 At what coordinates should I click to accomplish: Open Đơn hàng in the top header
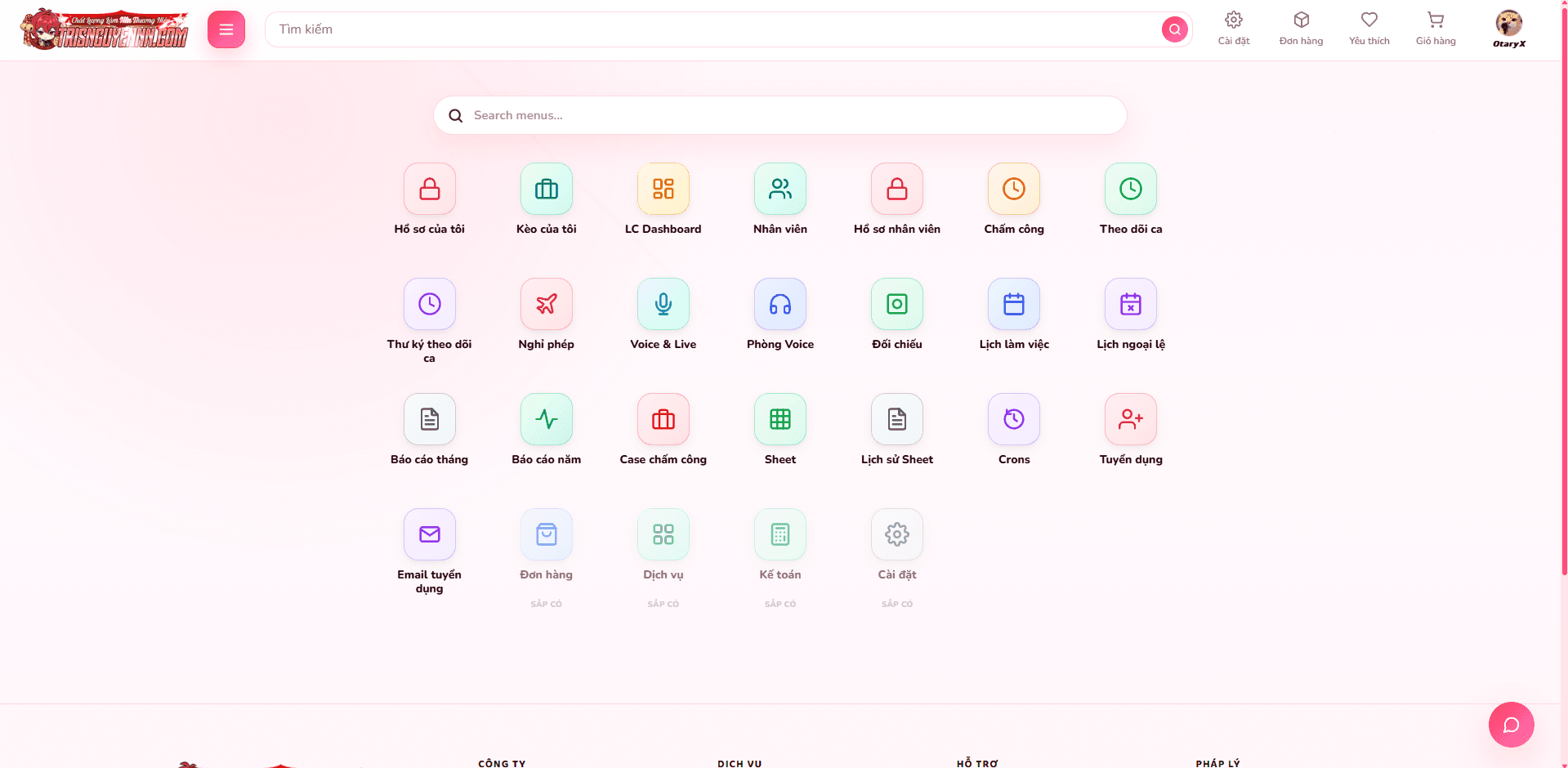coord(1301,29)
